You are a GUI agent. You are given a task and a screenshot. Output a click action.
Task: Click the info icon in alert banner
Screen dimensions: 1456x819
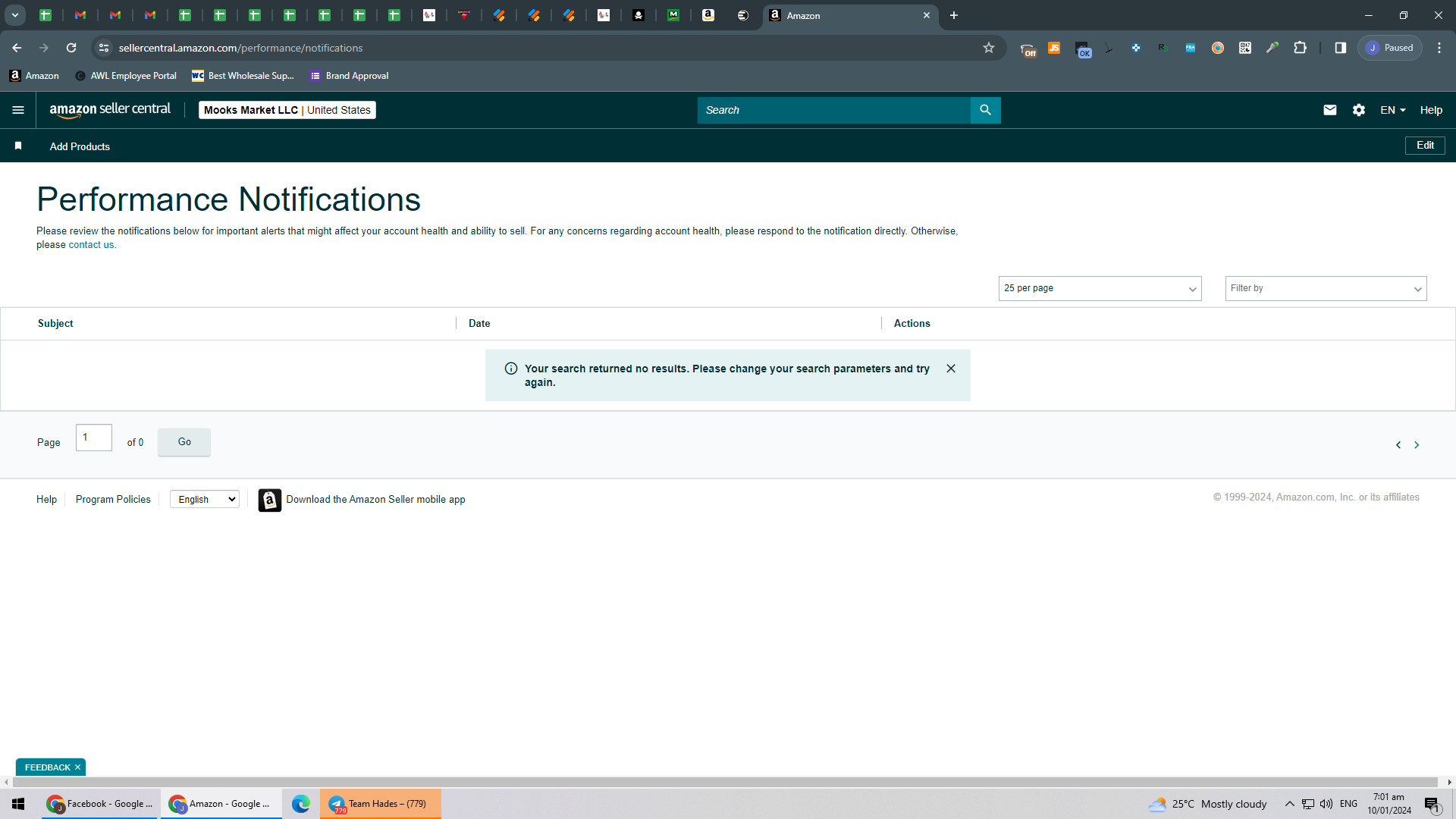click(x=511, y=369)
